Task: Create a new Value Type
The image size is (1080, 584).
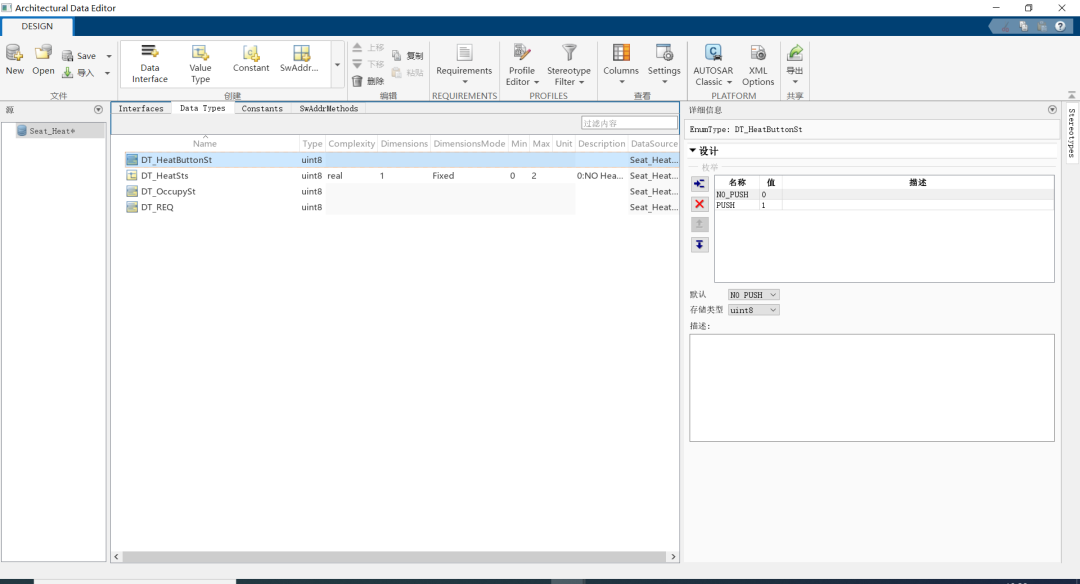Action: tap(200, 63)
